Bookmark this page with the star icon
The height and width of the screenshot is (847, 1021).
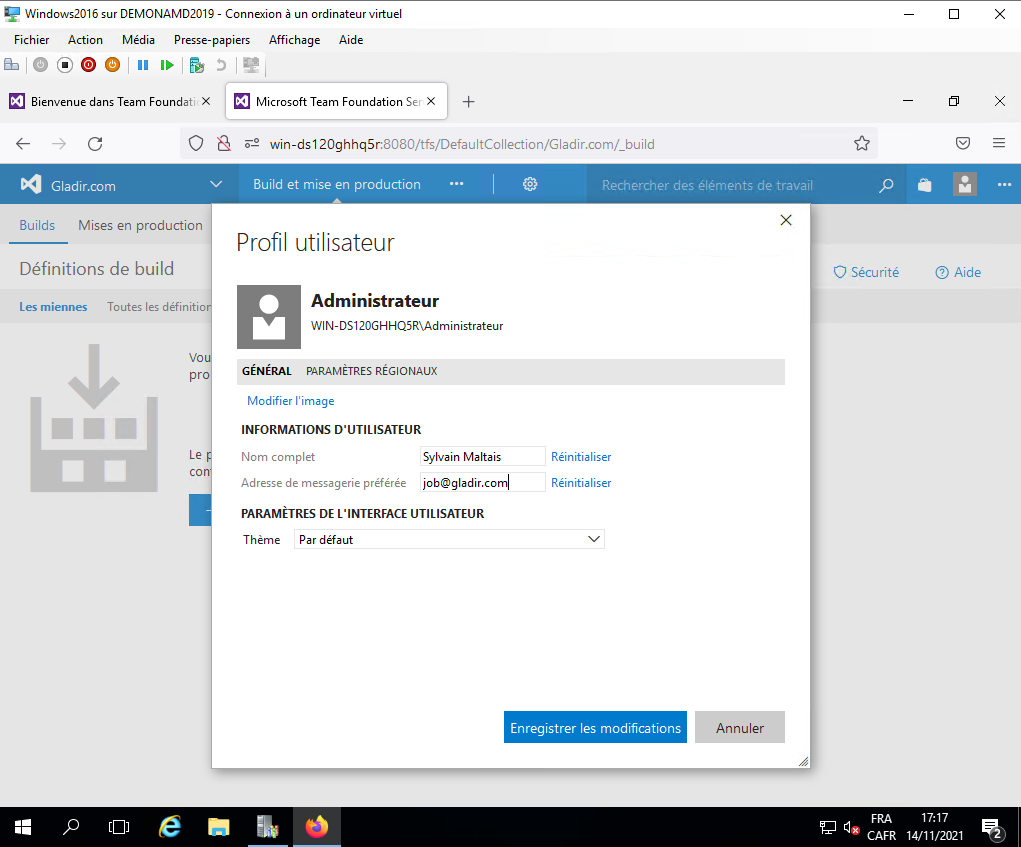861,144
